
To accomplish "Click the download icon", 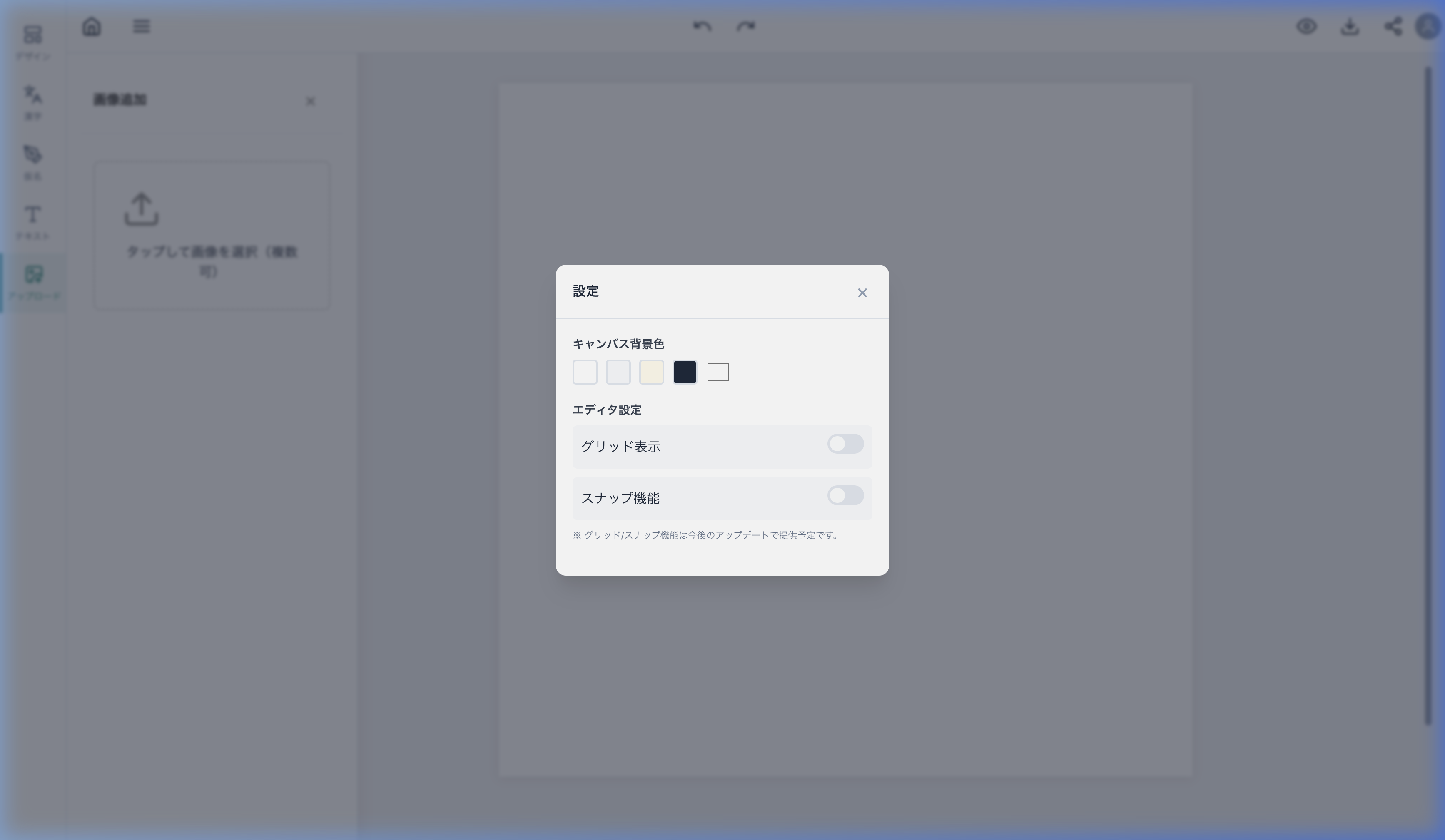I will (x=1350, y=26).
